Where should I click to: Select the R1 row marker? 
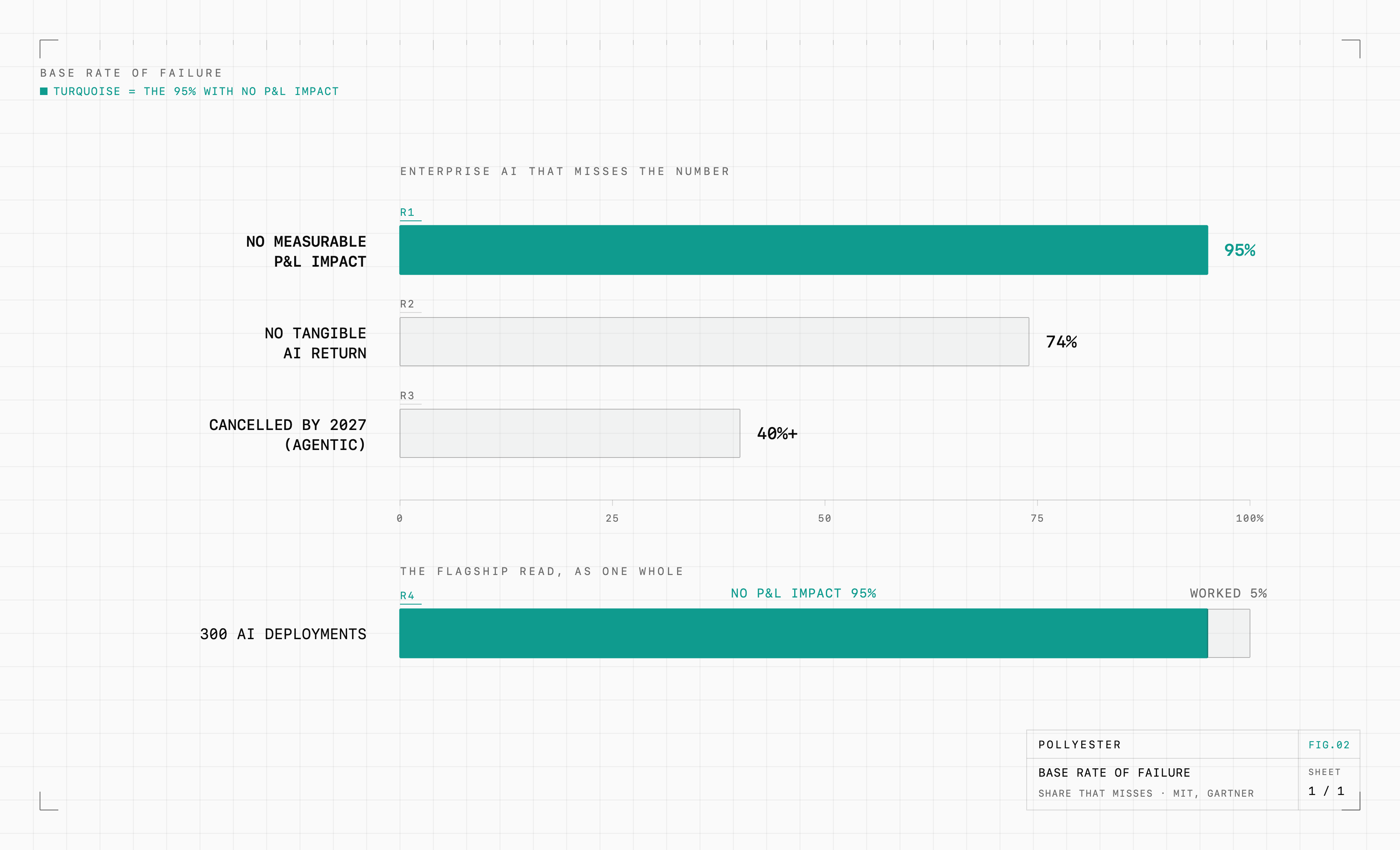(x=407, y=212)
